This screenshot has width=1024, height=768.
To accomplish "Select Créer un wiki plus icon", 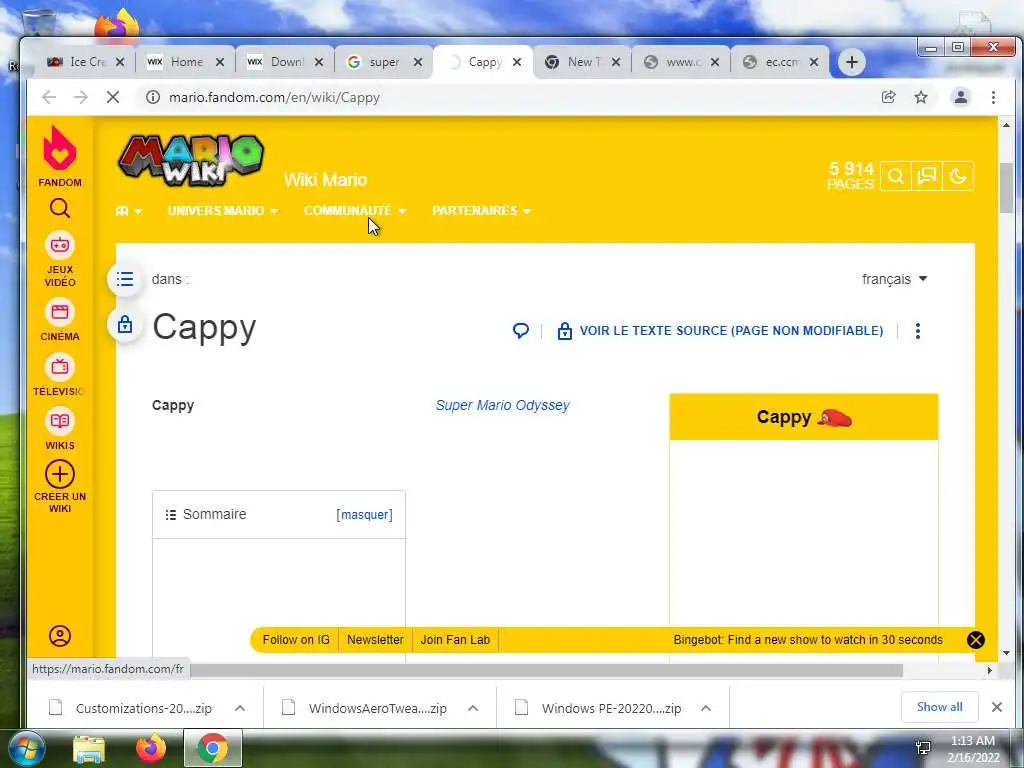I will 59,474.
